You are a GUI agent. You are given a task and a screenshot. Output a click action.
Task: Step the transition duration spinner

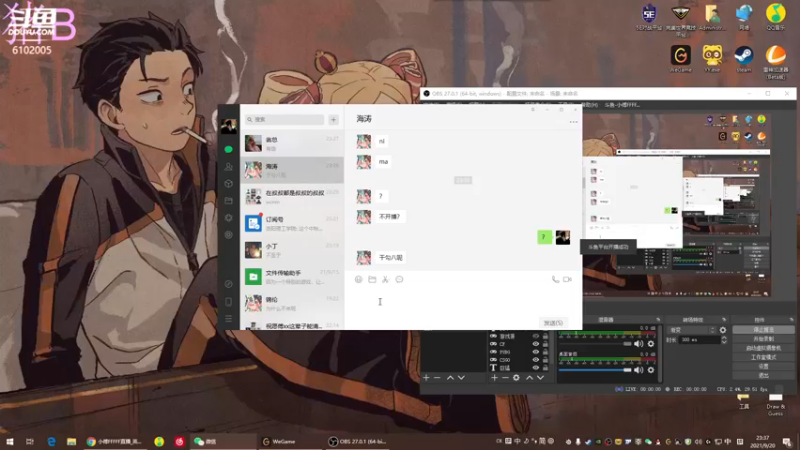723,340
